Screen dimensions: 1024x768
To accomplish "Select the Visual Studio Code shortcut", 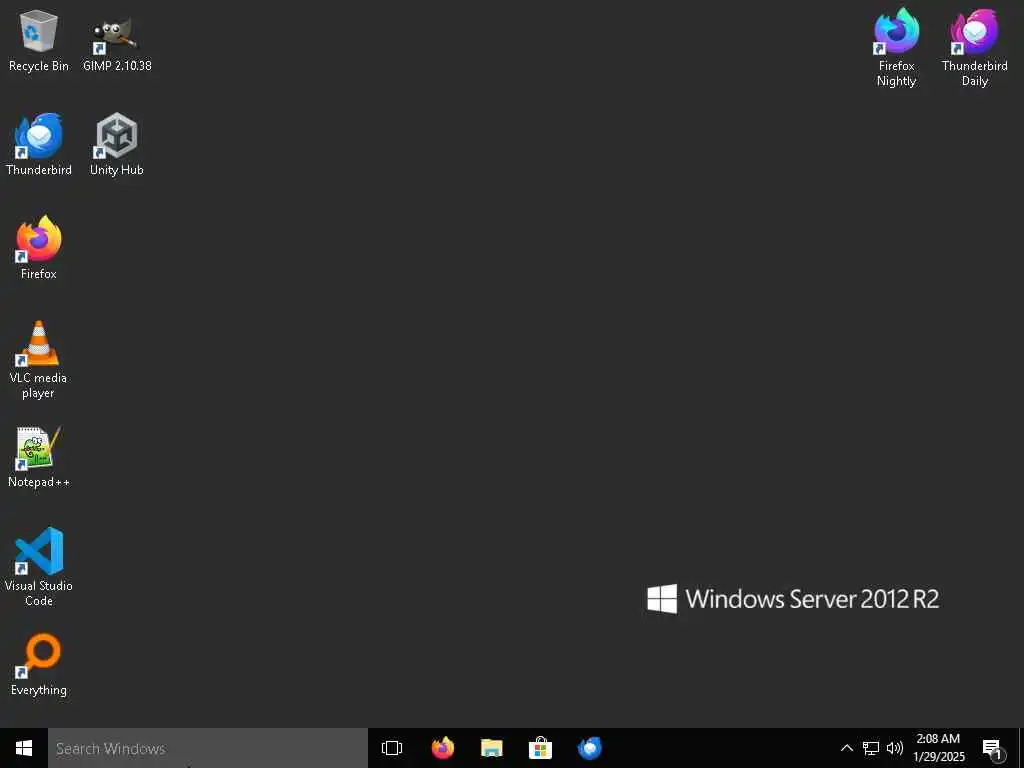I will pos(39,568).
